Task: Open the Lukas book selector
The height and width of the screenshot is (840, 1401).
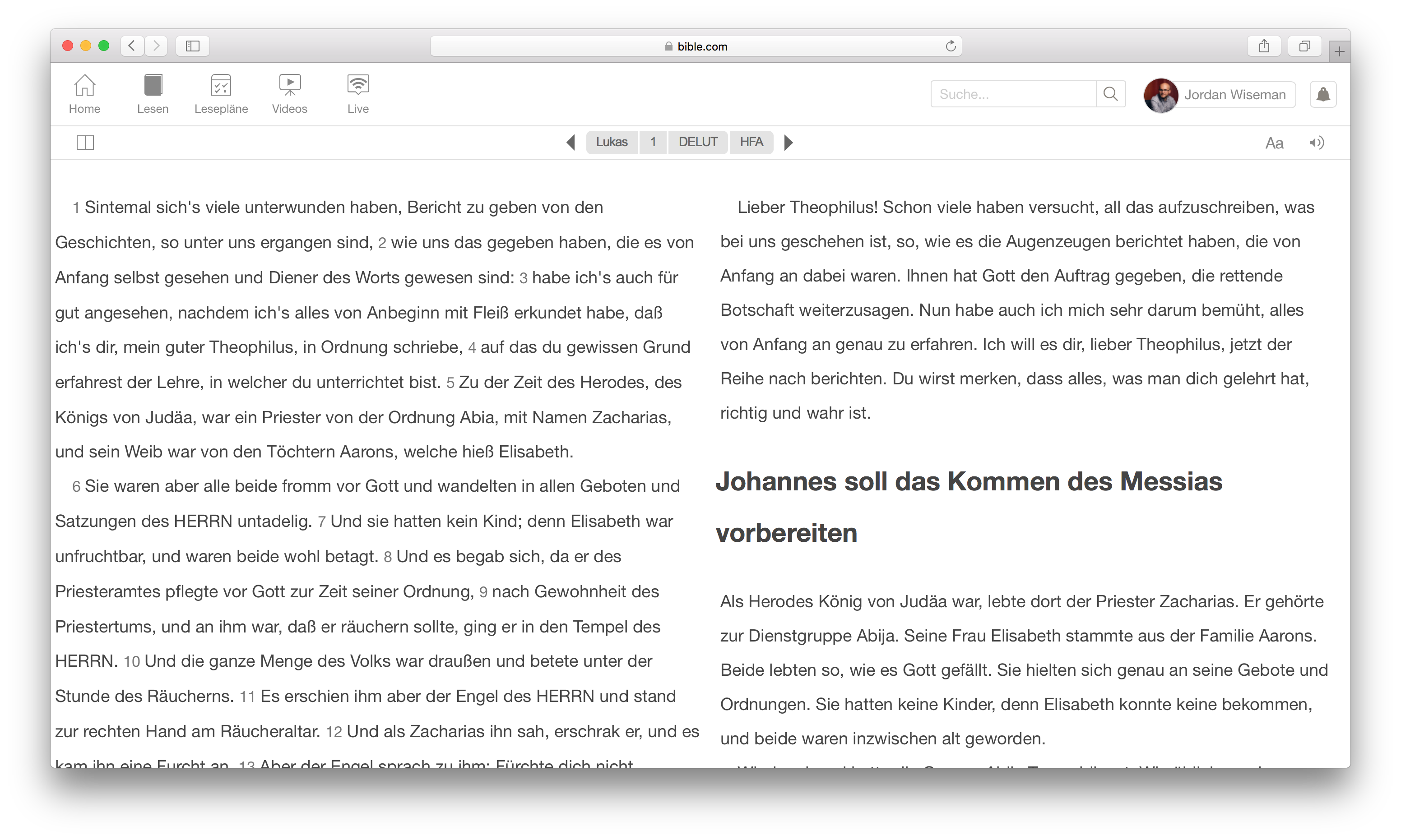Action: pyautogui.click(x=612, y=142)
